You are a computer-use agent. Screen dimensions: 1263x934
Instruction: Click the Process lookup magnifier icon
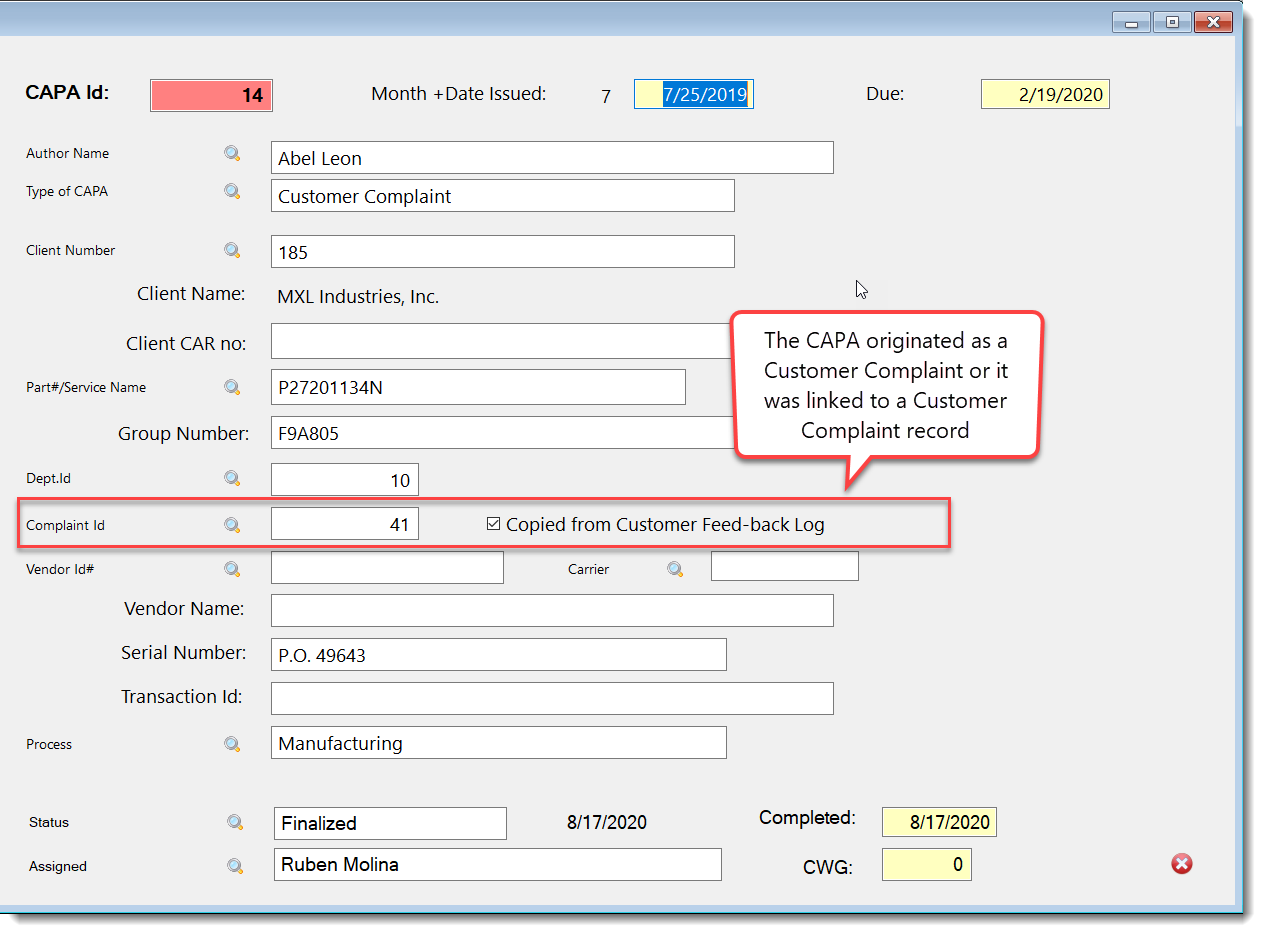coord(232,744)
